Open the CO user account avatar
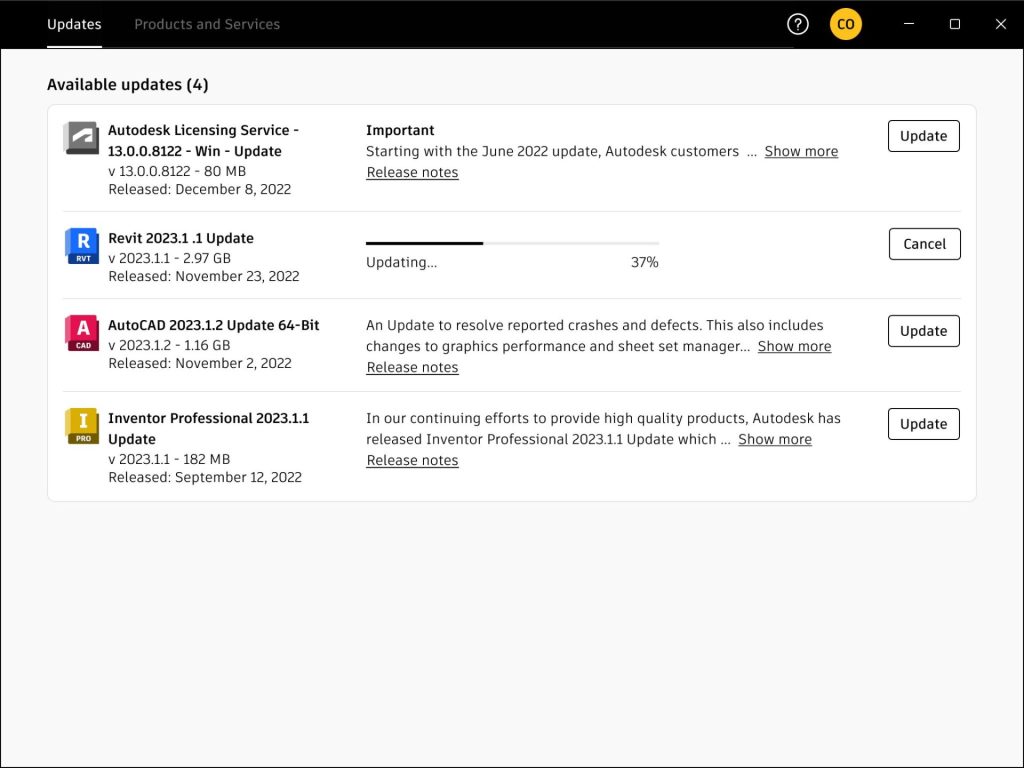This screenshot has width=1024, height=768. [845, 24]
